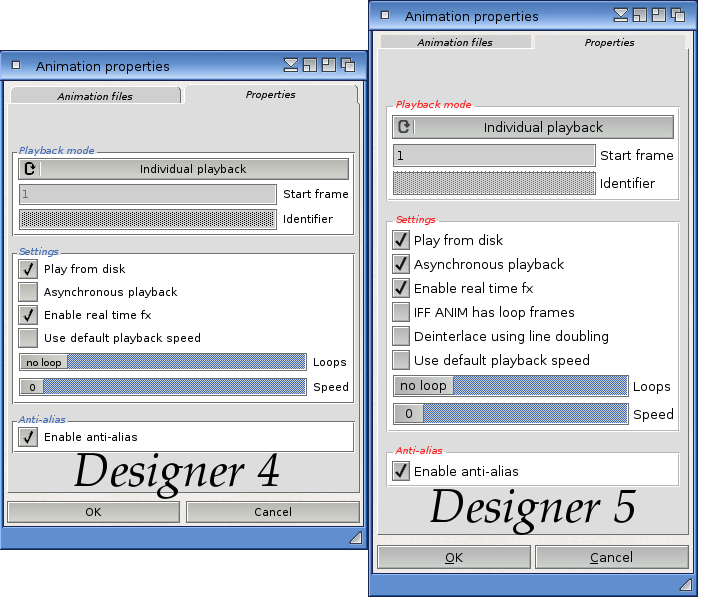Check Deinterlace using line doubling
This screenshot has width=703, height=600.
coord(401,336)
